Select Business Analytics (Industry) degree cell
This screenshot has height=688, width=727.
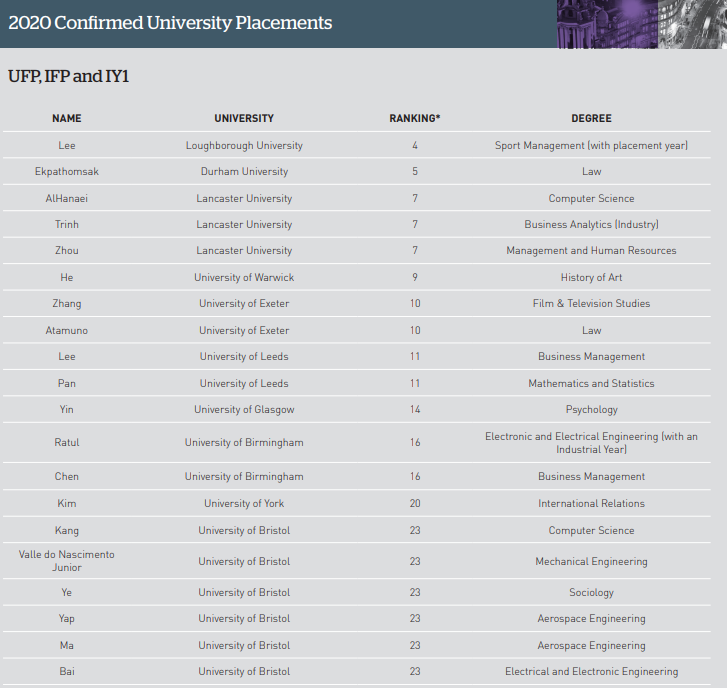591,225
